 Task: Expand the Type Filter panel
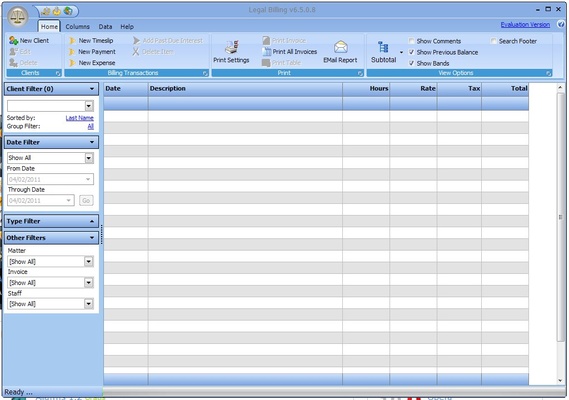click(92, 221)
